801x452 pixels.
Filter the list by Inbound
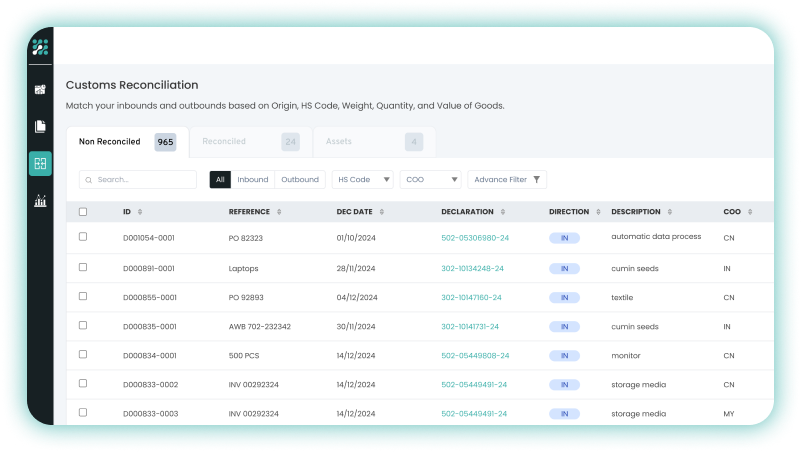pyautogui.click(x=253, y=180)
